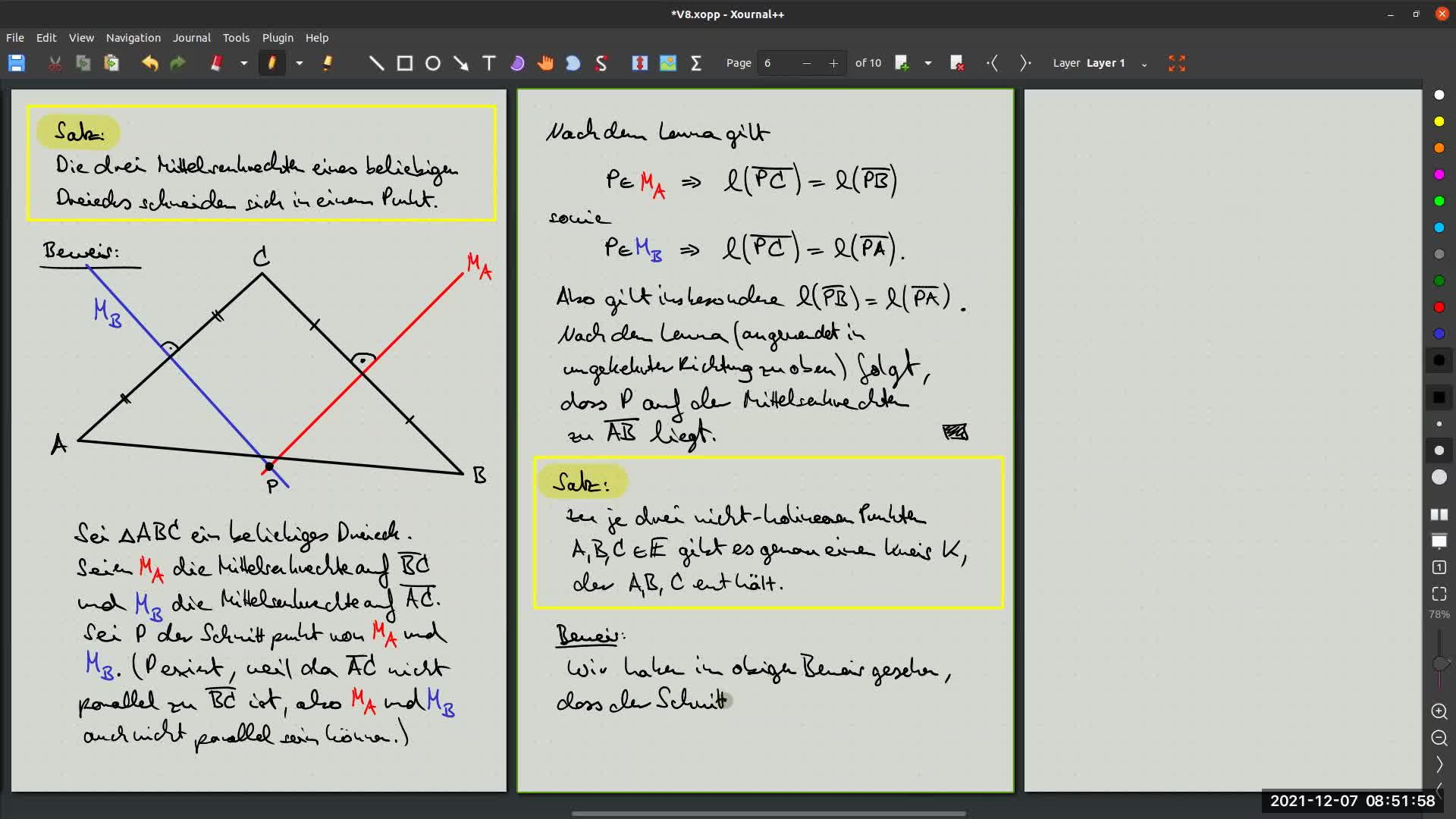Delete the current page
This screenshot has width=1456, height=819.
957,63
